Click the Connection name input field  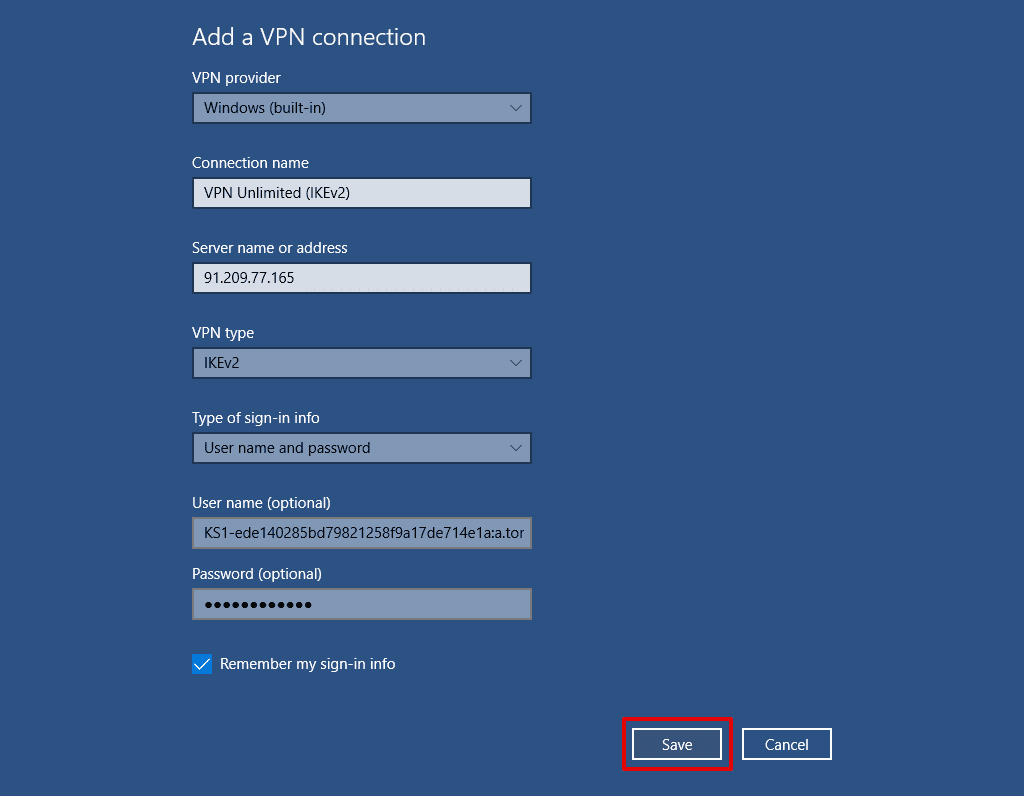tap(361, 192)
